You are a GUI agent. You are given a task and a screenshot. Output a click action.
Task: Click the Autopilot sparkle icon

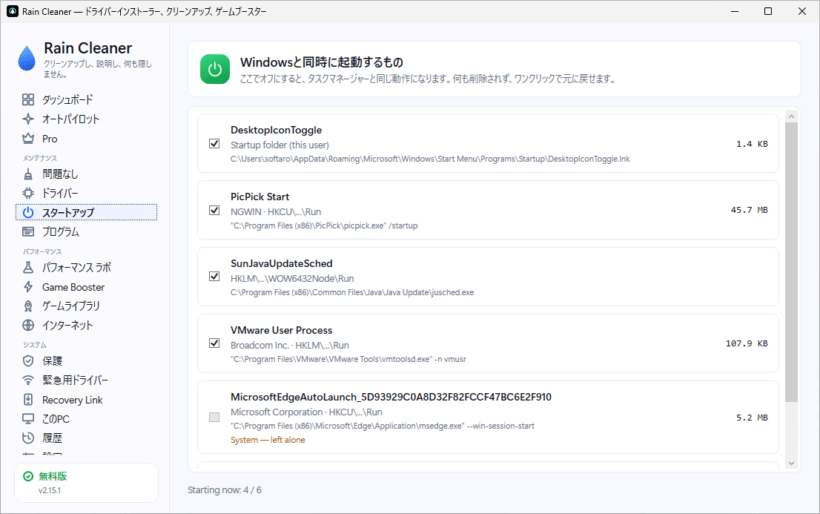click(x=28, y=119)
